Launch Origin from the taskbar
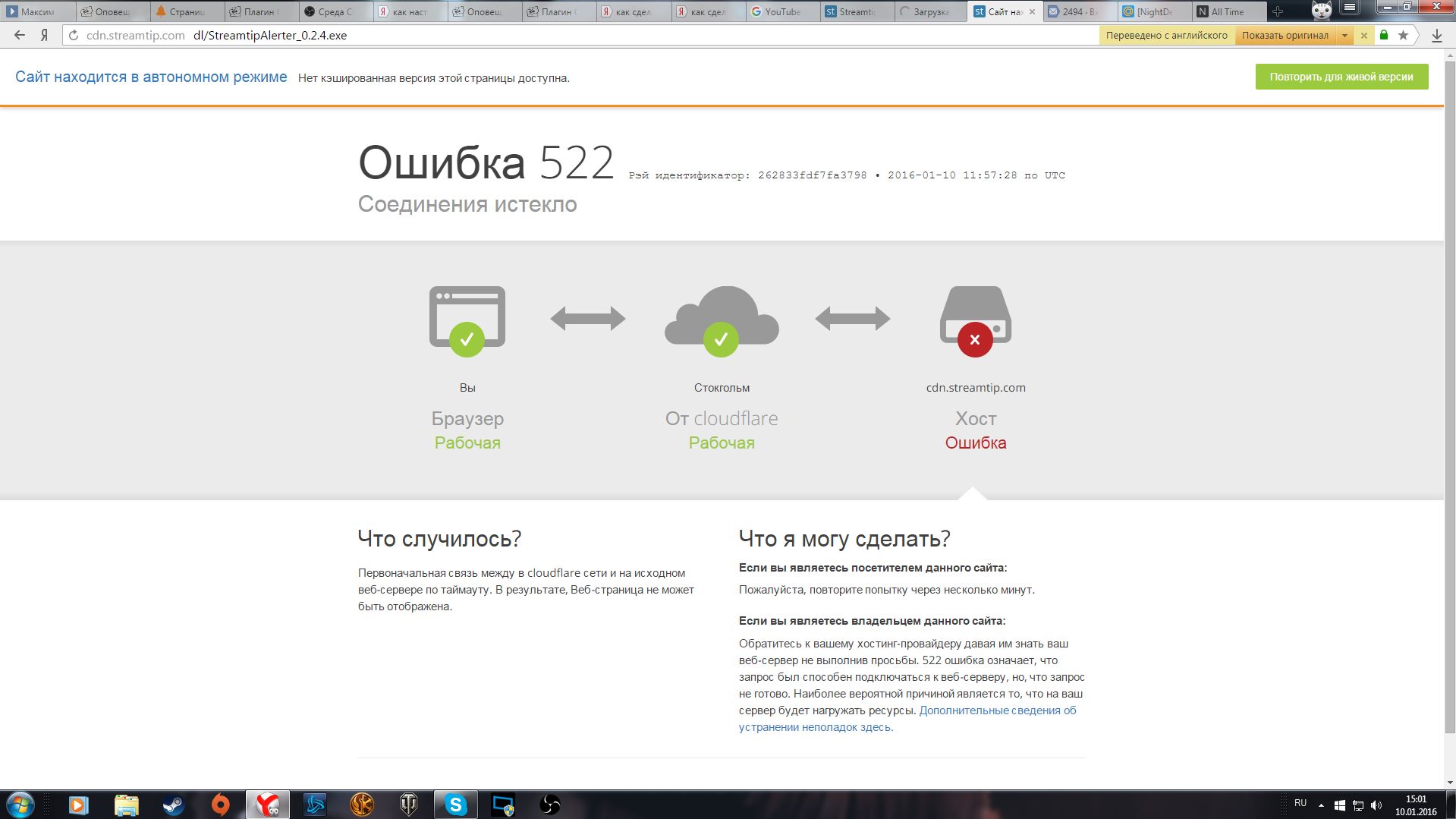 point(220,805)
